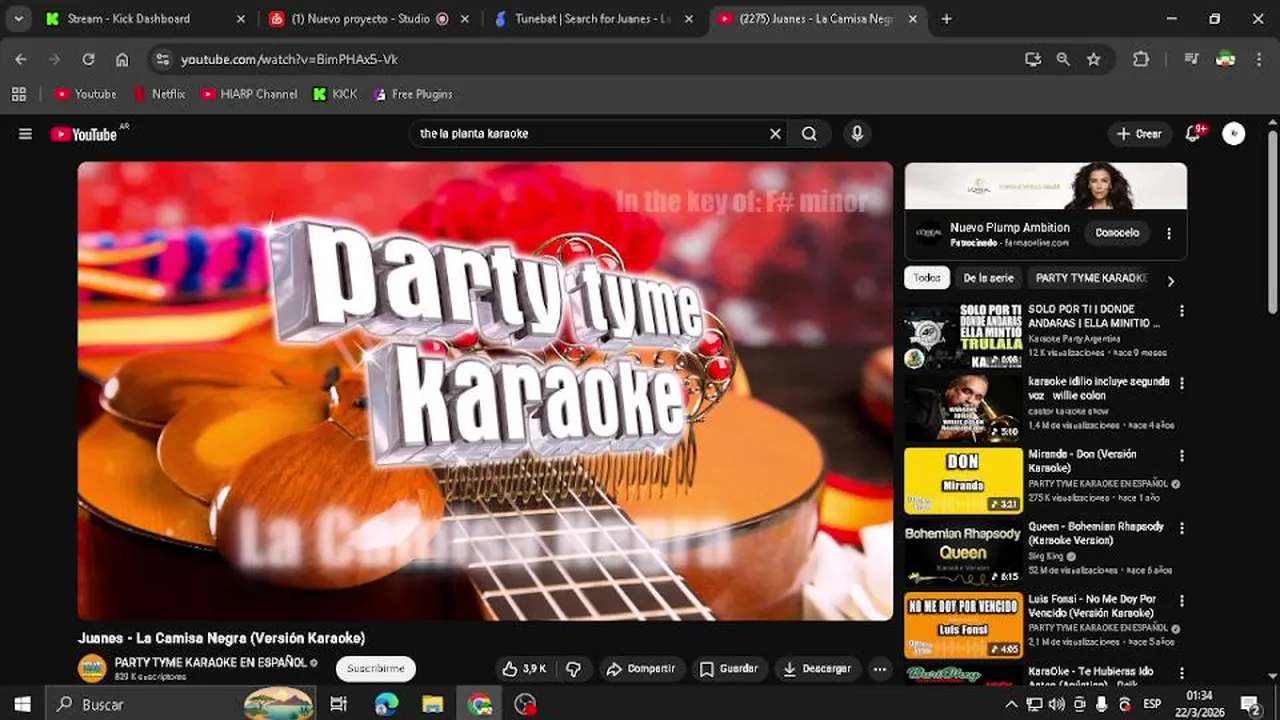This screenshot has width=1280, height=720.
Task: Open the site information icon in address bar
Action: [163, 60]
